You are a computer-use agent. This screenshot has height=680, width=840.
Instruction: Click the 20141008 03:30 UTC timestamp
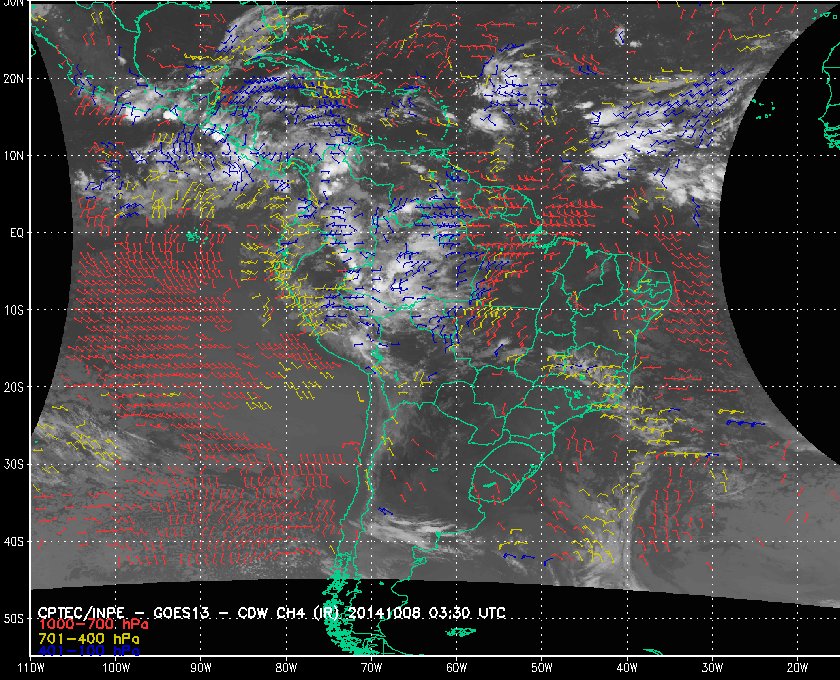(x=427, y=612)
